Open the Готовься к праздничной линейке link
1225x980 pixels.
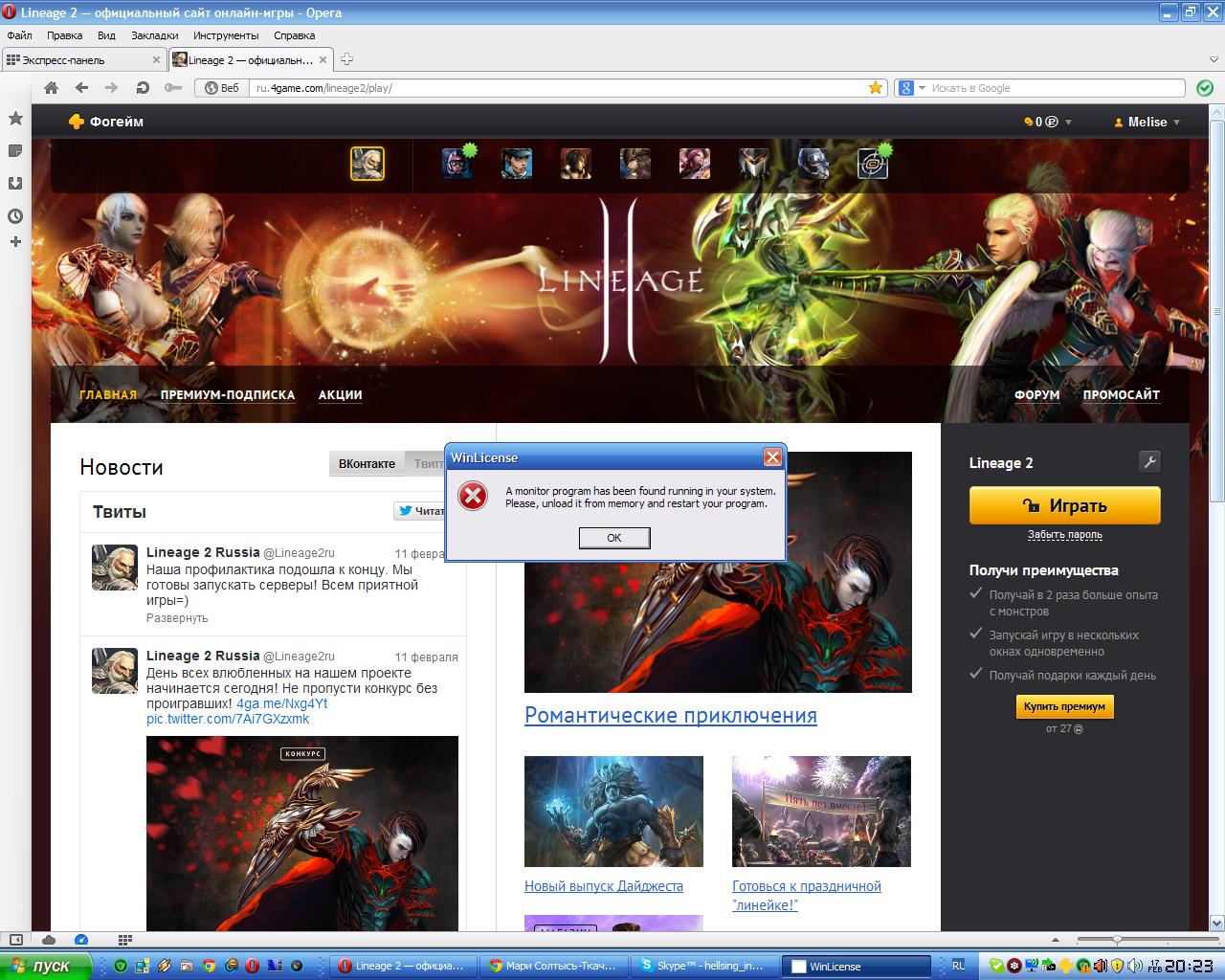pos(807,895)
